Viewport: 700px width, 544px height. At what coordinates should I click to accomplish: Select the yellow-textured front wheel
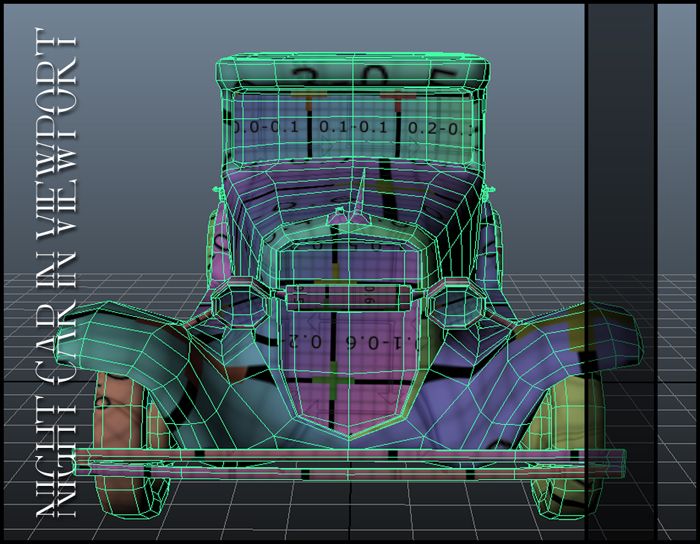(x=566, y=446)
